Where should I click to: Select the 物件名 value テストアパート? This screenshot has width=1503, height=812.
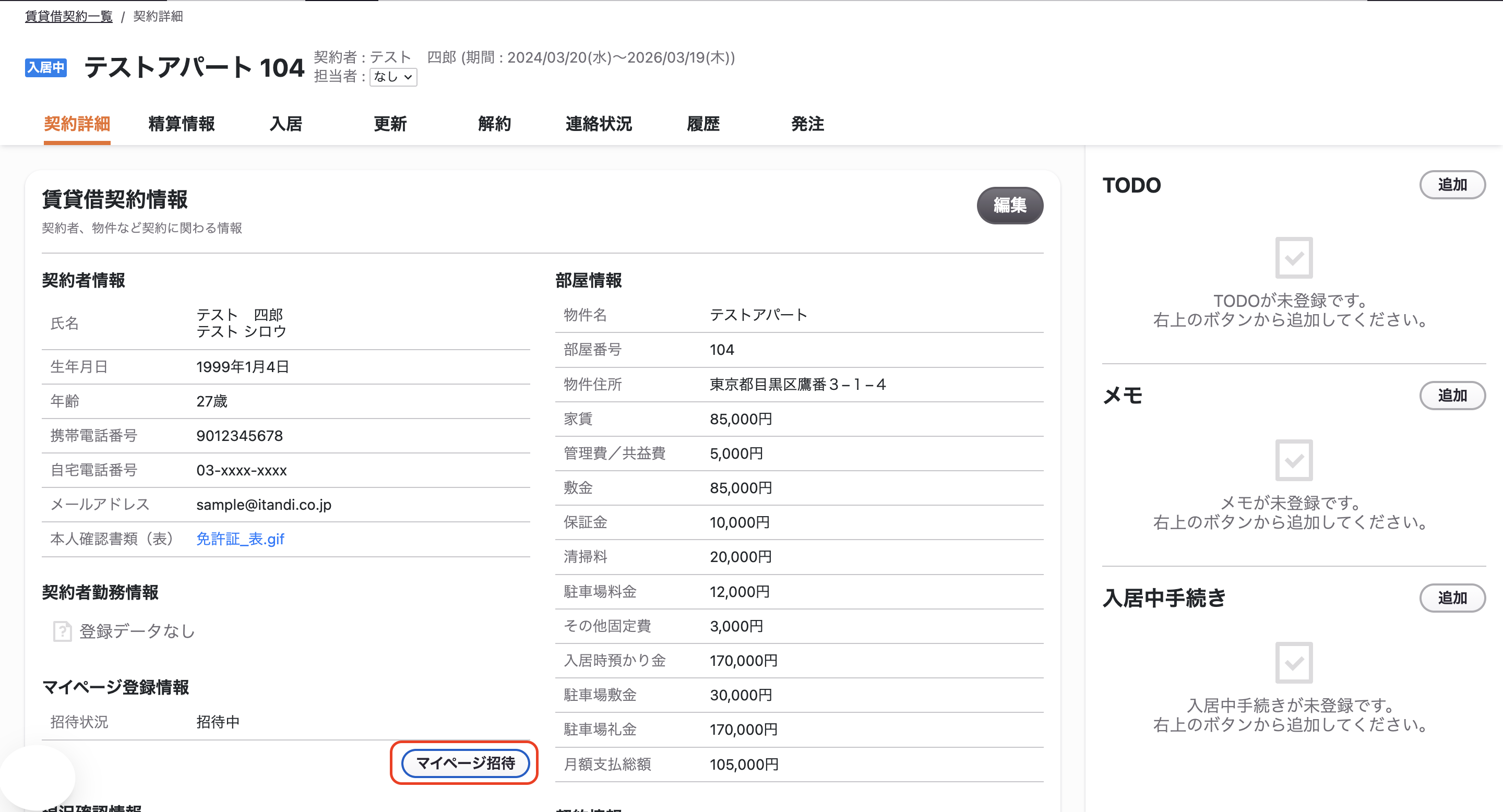coord(758,315)
